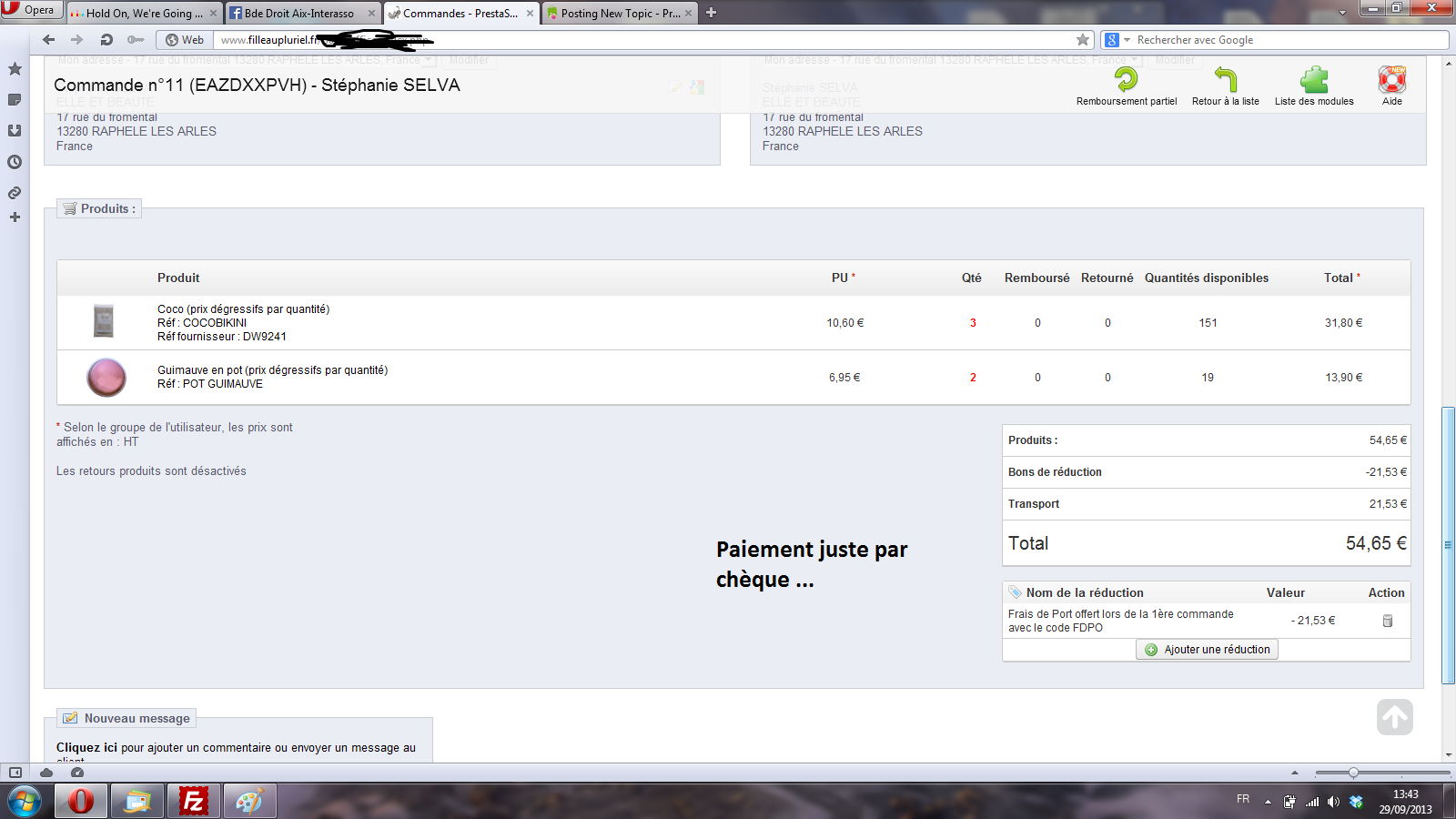Click the Guimauve en pot product thumbnail
1456x819 pixels.
pos(106,377)
